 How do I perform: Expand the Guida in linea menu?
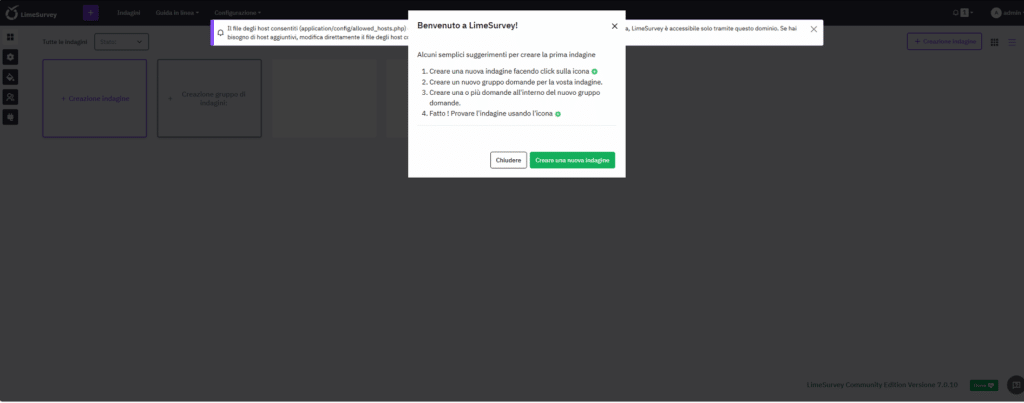177,12
